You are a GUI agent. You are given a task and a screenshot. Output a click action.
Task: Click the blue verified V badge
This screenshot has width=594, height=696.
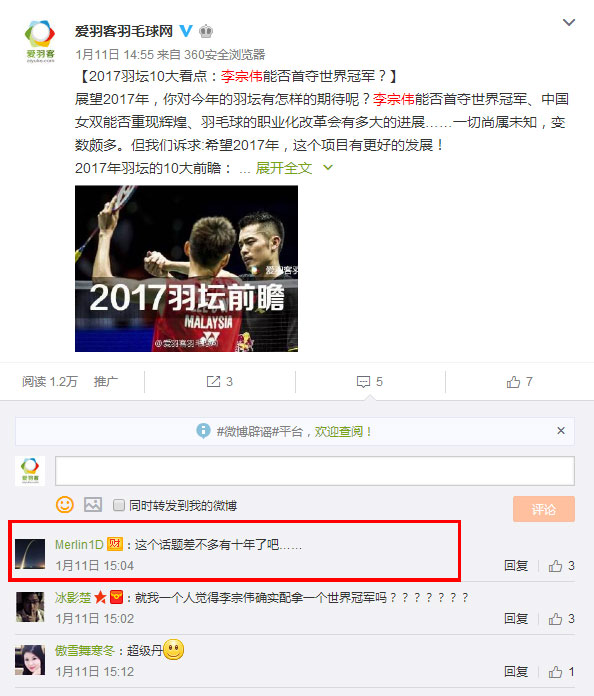[x=186, y=31]
